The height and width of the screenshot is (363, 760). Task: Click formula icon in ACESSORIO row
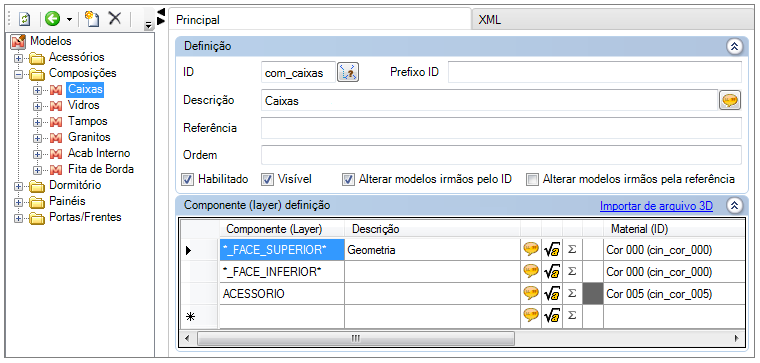click(552, 293)
